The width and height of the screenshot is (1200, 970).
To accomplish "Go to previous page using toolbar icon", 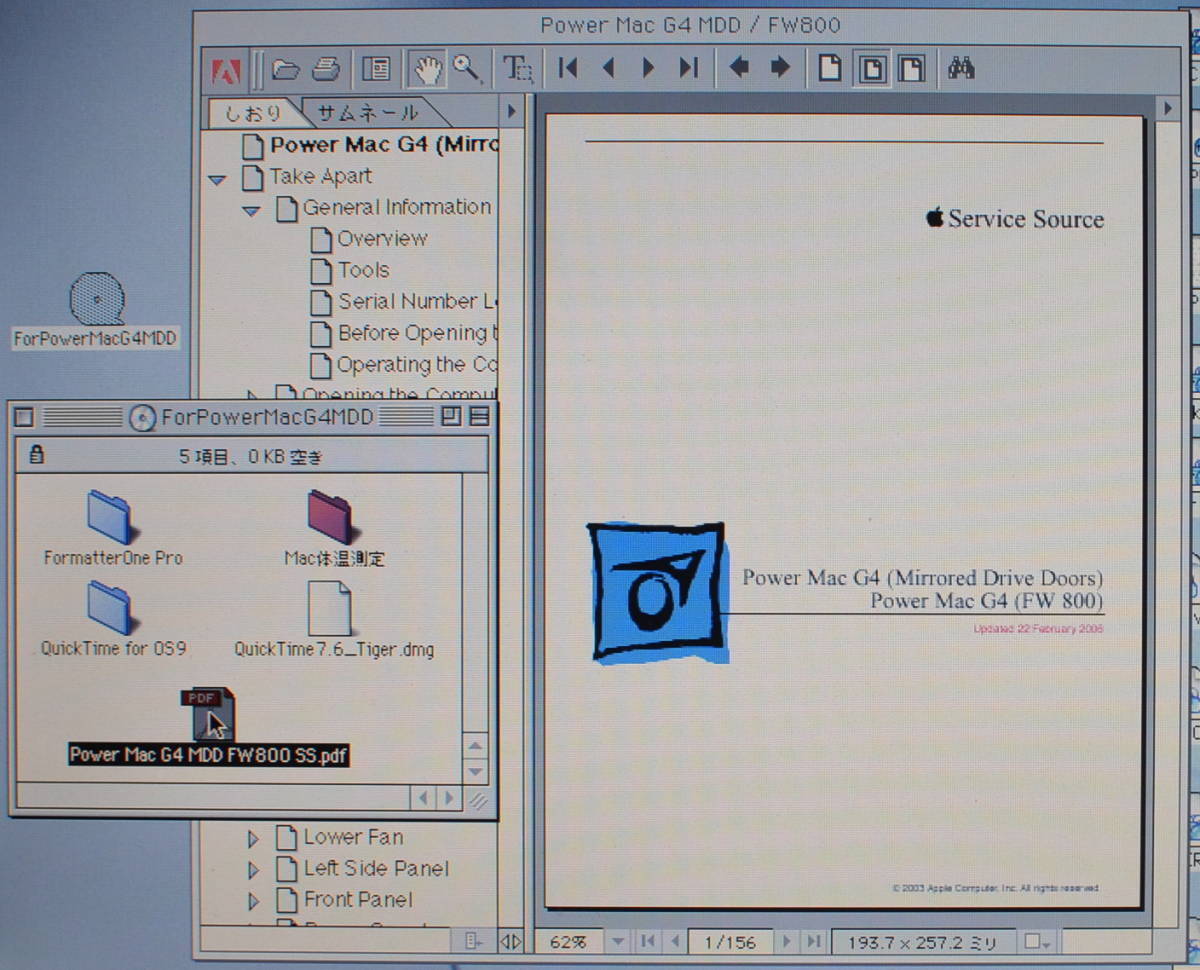I will point(608,69).
